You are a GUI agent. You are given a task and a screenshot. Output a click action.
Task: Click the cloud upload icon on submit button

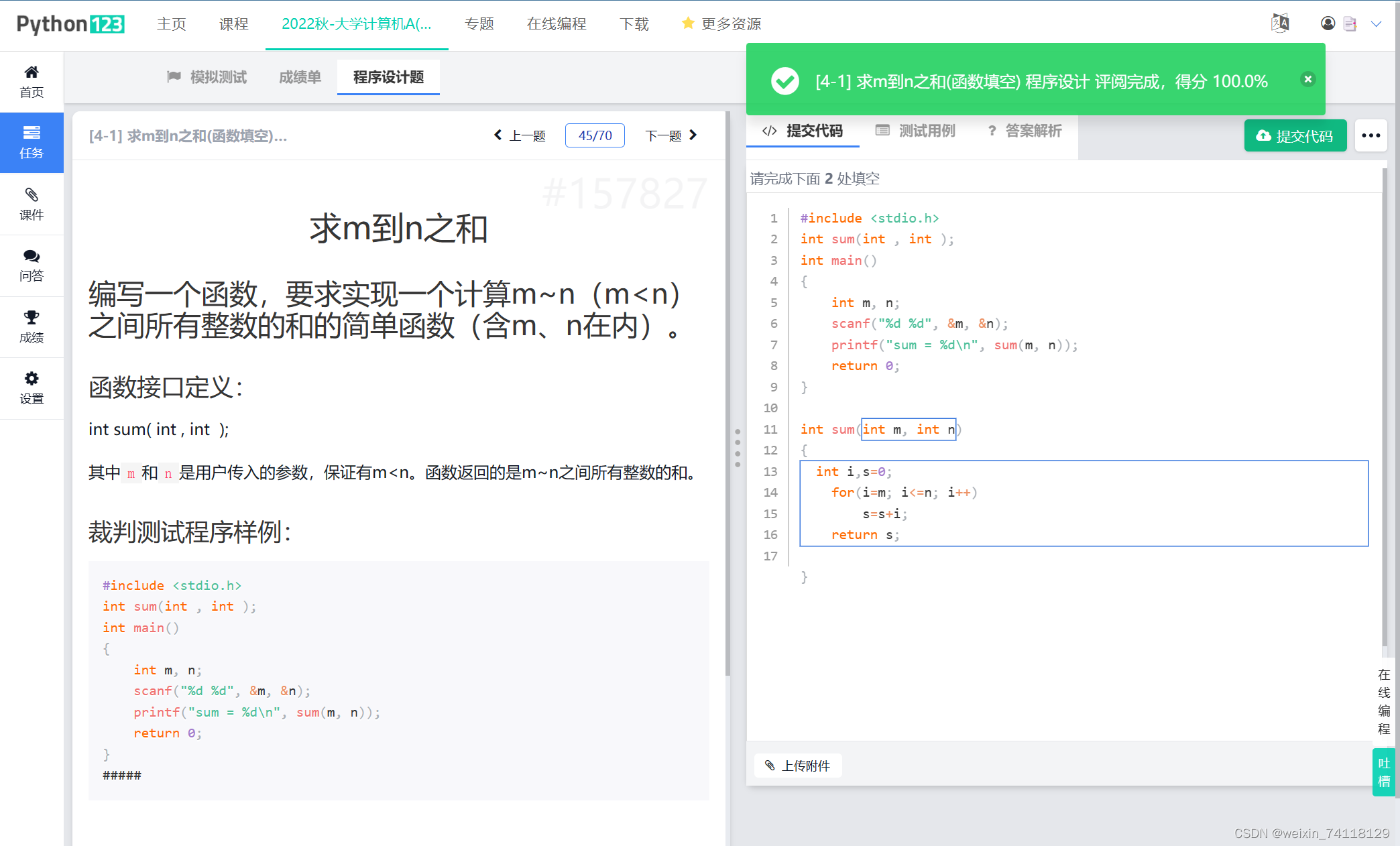[1263, 135]
